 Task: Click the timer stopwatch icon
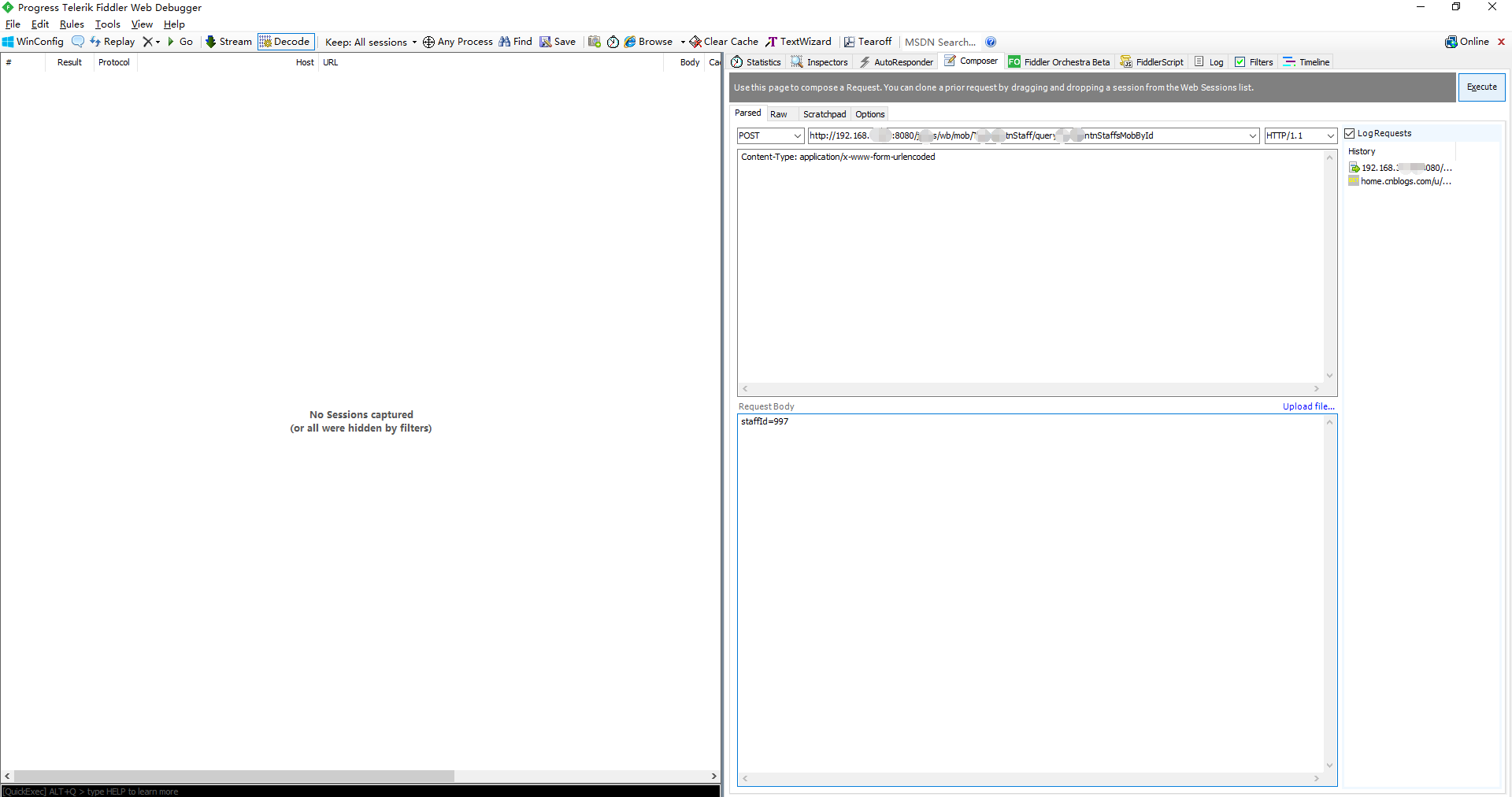613,42
